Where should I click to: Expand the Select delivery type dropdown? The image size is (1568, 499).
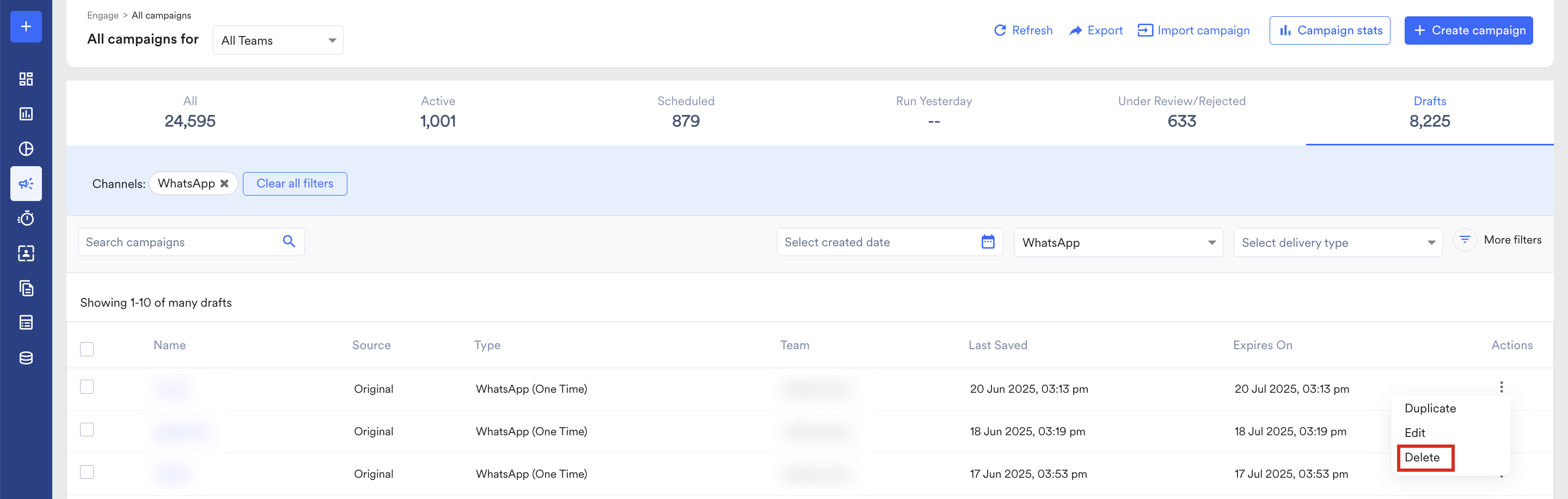(x=1338, y=242)
